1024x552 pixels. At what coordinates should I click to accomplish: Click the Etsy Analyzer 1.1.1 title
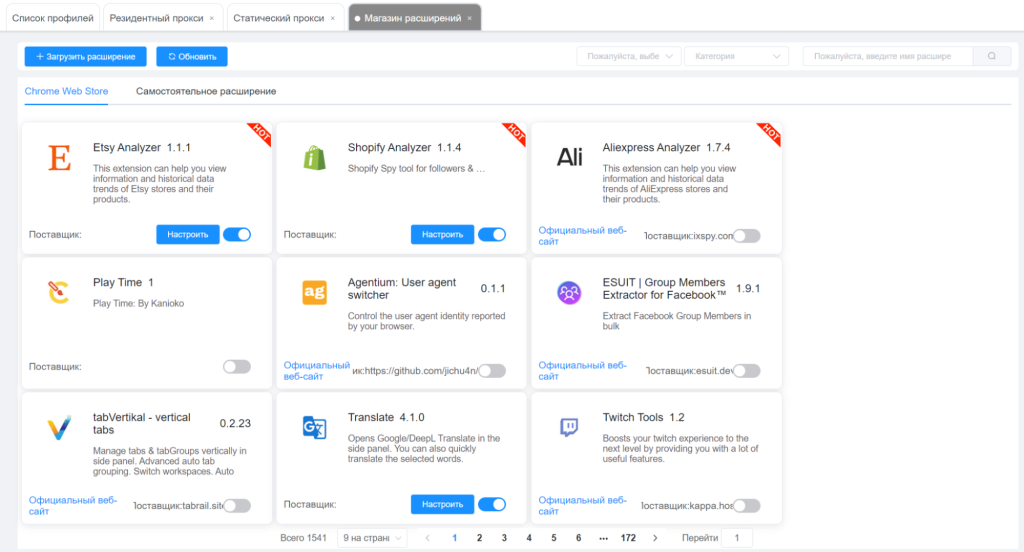click(142, 148)
